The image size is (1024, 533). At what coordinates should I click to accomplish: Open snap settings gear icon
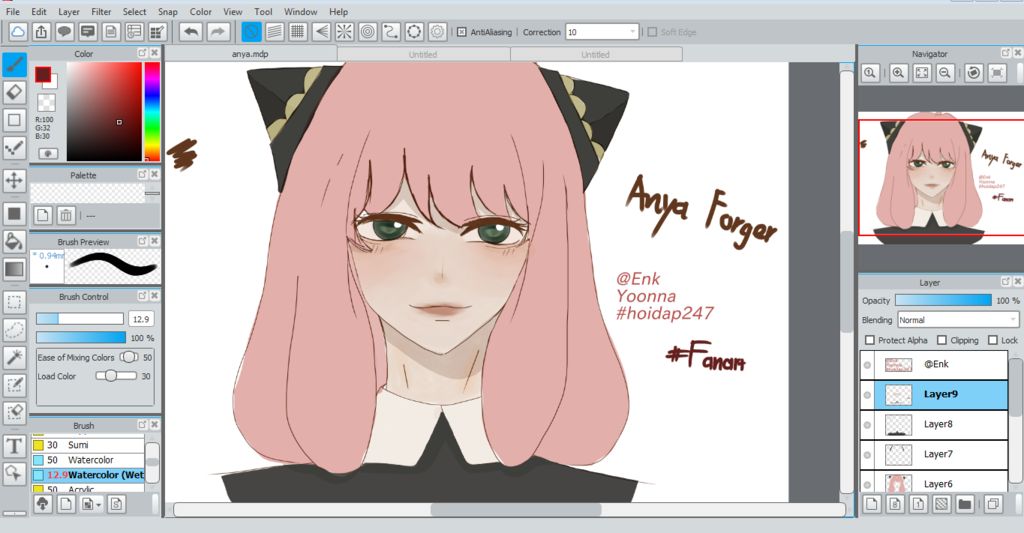pos(438,31)
